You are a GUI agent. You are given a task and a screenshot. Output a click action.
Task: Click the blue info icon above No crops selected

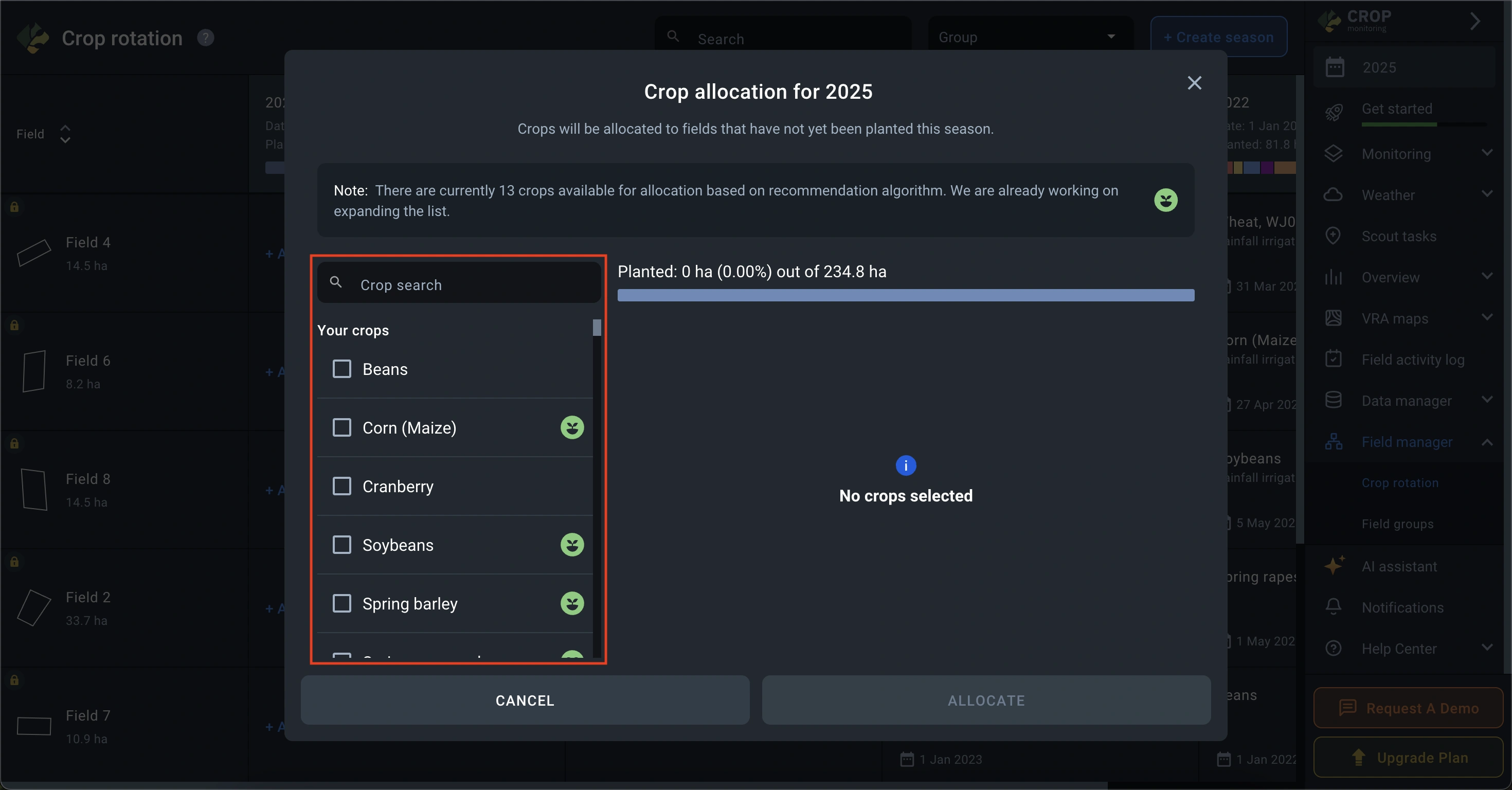tap(906, 465)
